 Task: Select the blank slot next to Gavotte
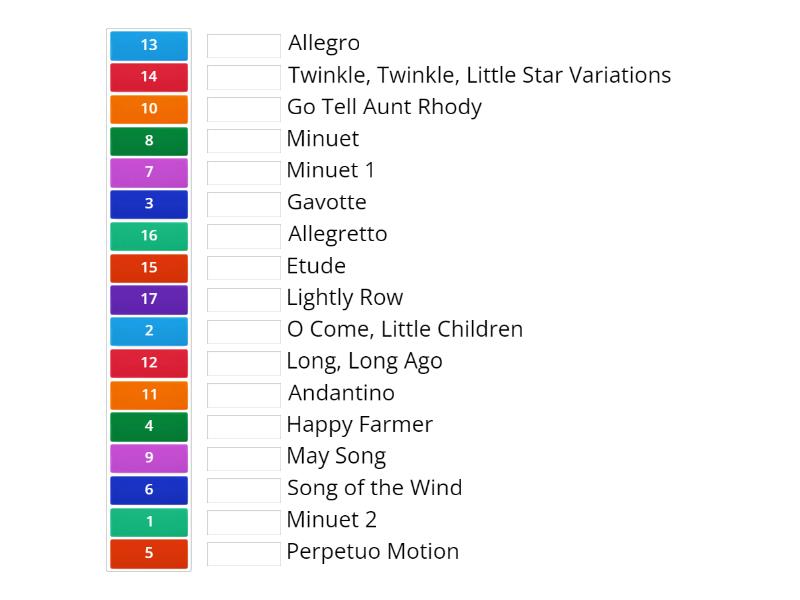pos(244,204)
